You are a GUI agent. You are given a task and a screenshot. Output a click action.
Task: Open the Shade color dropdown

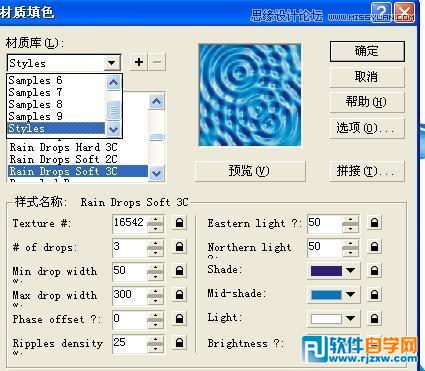pos(350,271)
